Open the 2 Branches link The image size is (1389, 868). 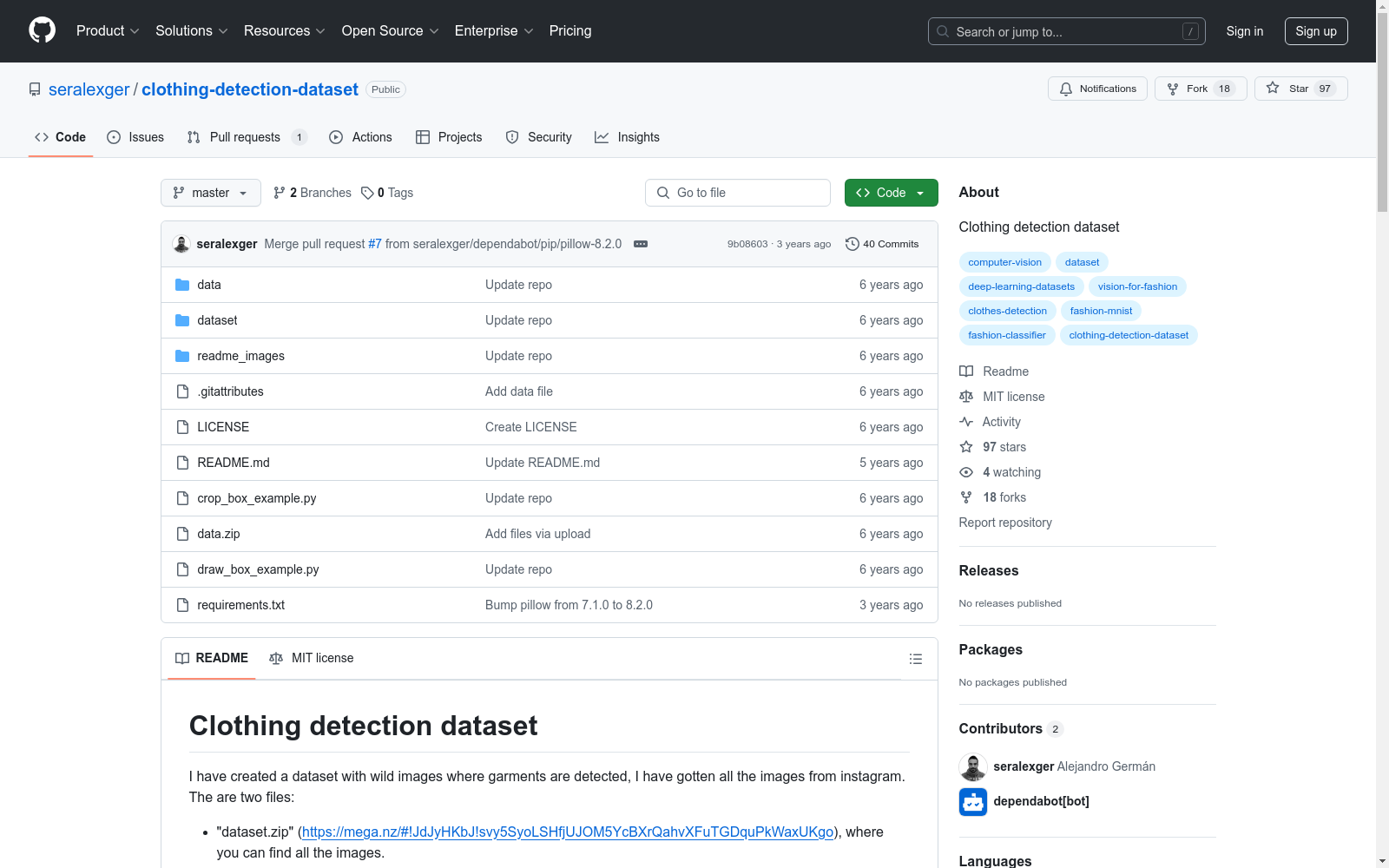point(313,193)
